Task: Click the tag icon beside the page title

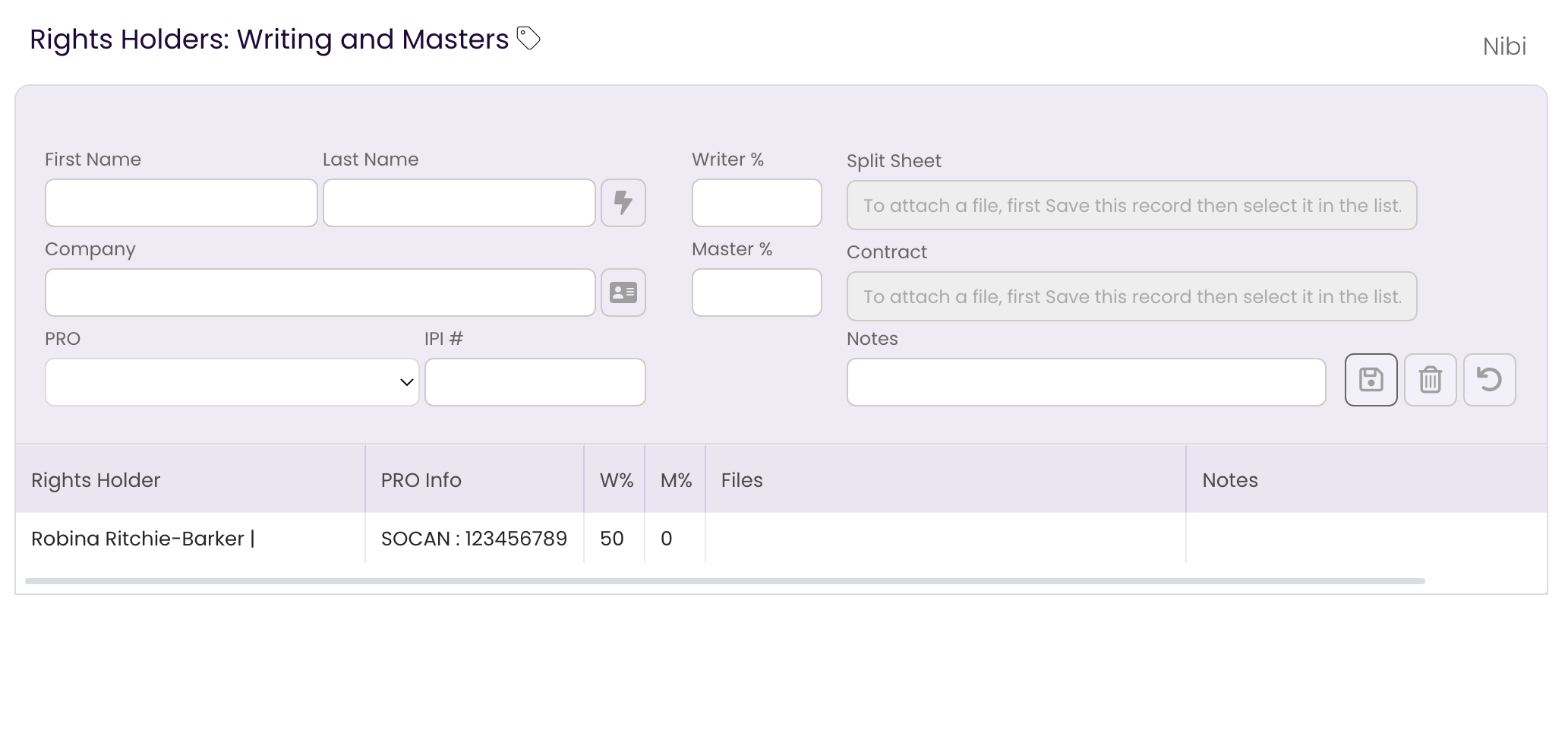Action: point(528,38)
